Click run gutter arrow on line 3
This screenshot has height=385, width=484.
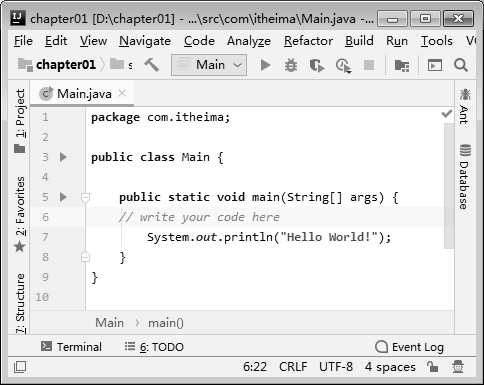pyautogui.click(x=63, y=157)
